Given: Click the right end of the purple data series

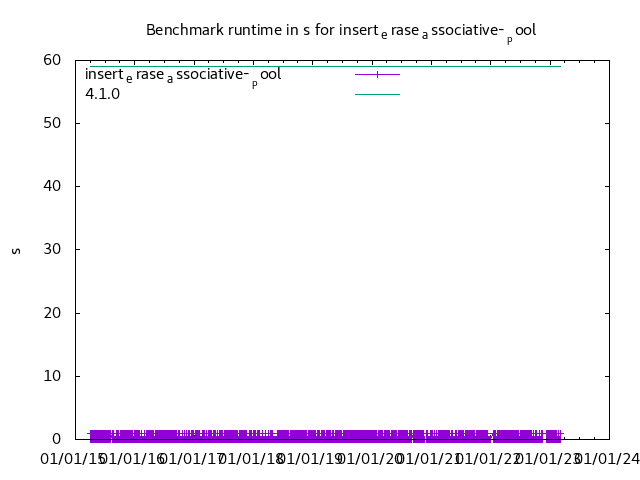Looking at the screenshot, I should click(x=560, y=435).
